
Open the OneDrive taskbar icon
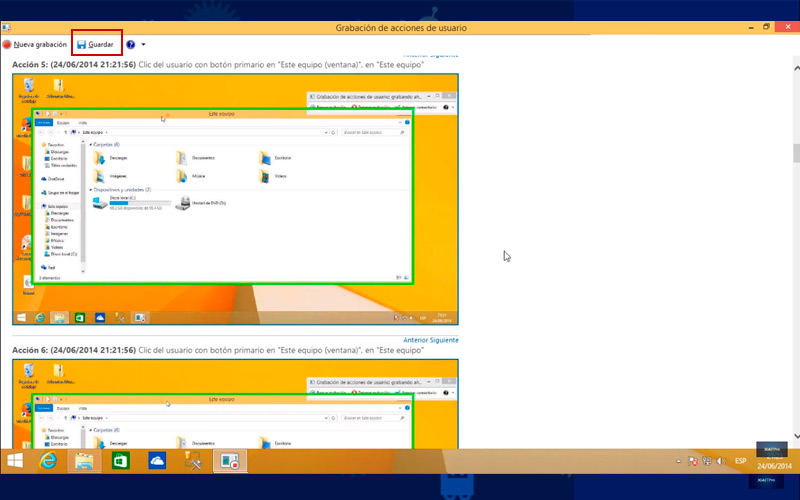[x=157, y=461]
